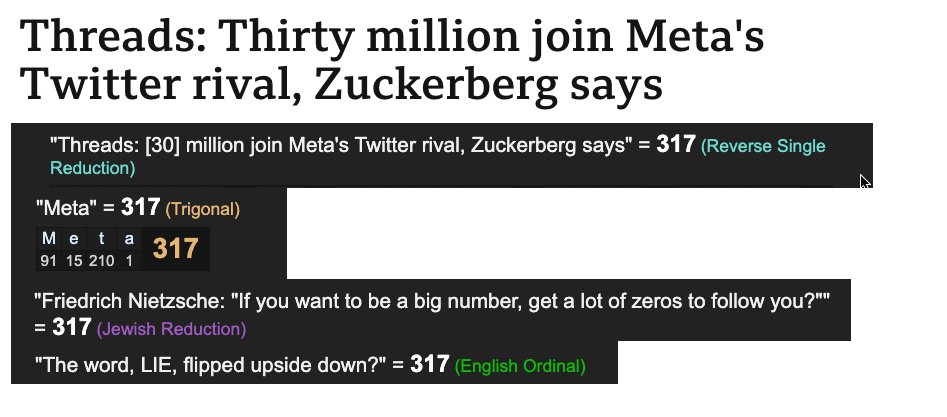This screenshot has width=947, height=417.
Task: Click the 317 value beside Trigonal
Action: (140, 208)
